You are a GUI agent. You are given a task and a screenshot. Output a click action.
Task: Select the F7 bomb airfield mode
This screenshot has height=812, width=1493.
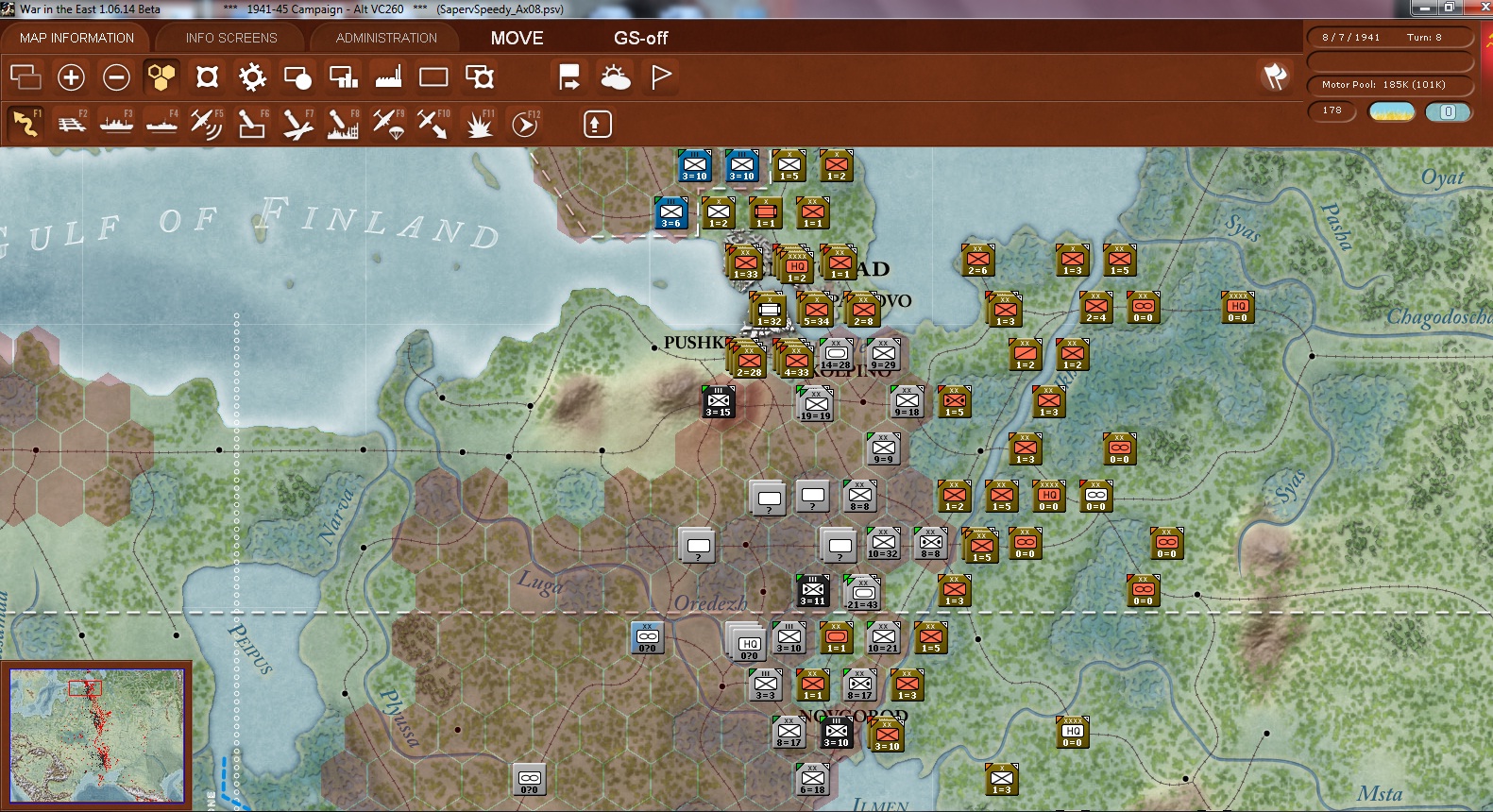pos(297,124)
